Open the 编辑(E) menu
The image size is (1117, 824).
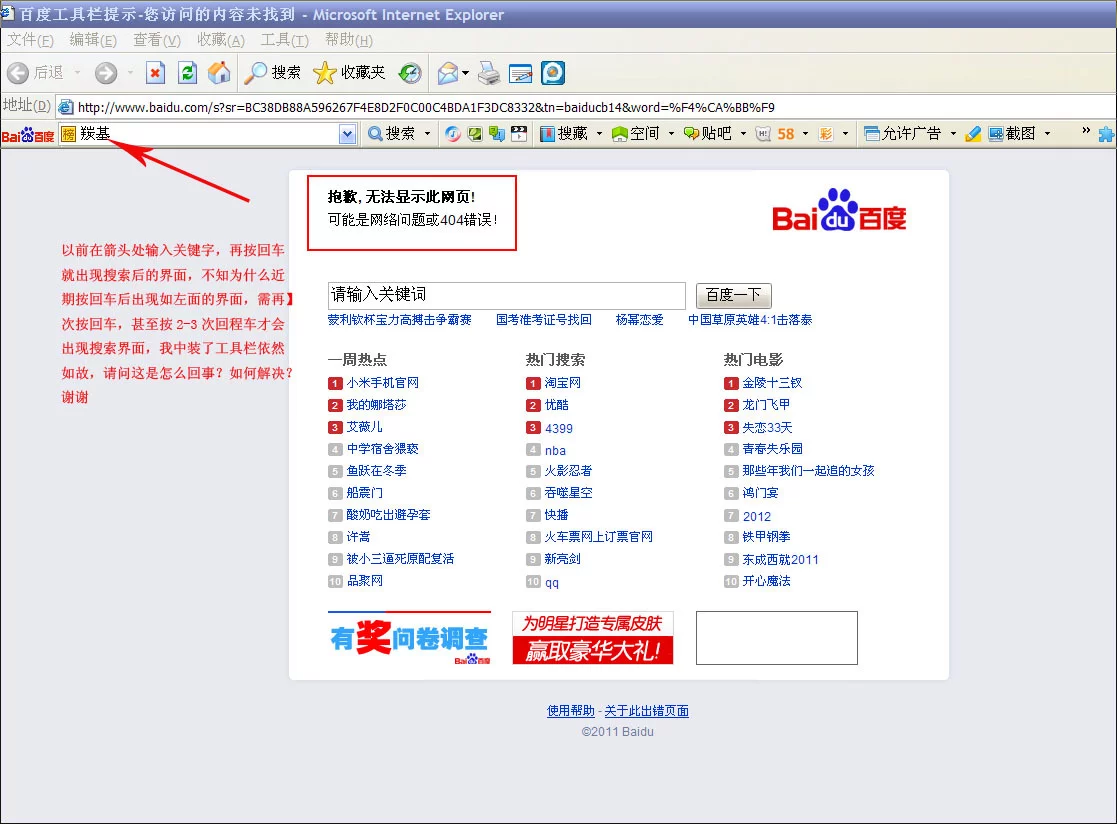pyautogui.click(x=93, y=40)
